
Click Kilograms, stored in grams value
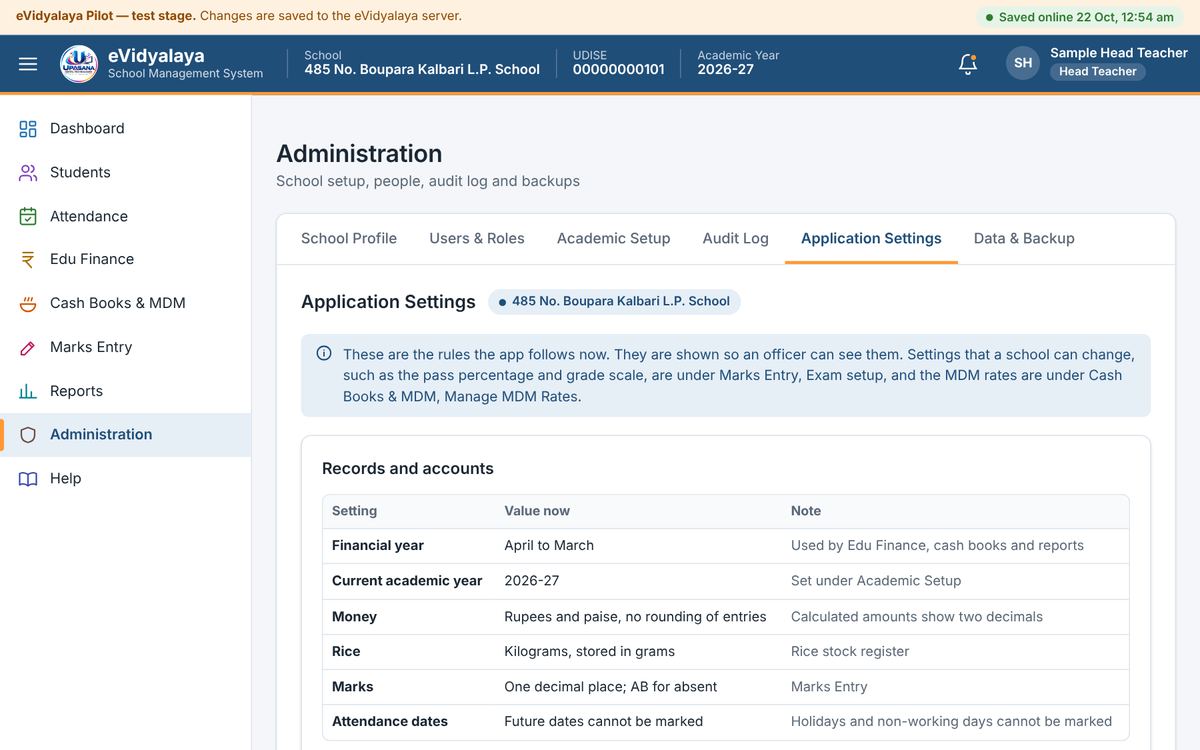tap(589, 651)
